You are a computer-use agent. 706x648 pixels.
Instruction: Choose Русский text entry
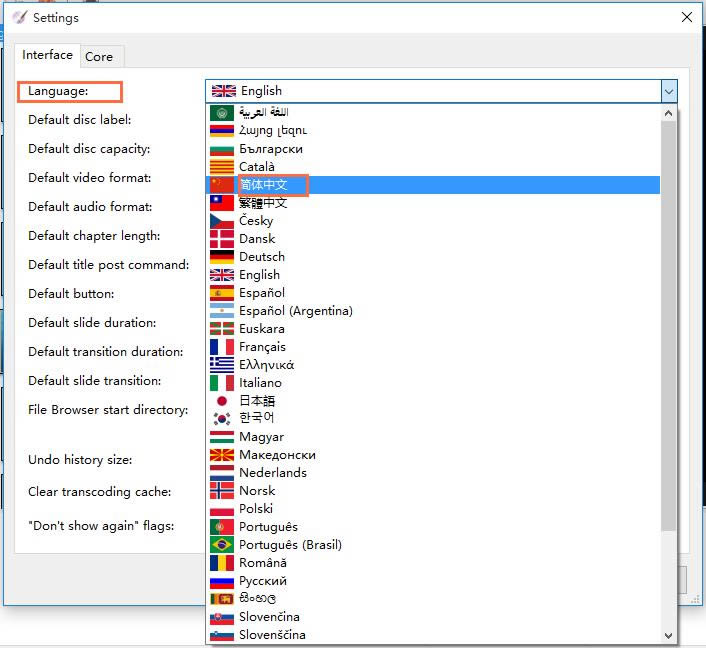click(263, 581)
